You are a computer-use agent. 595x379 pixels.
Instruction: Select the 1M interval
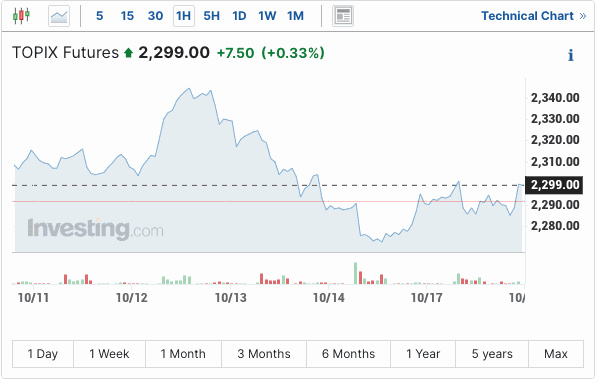coord(295,16)
